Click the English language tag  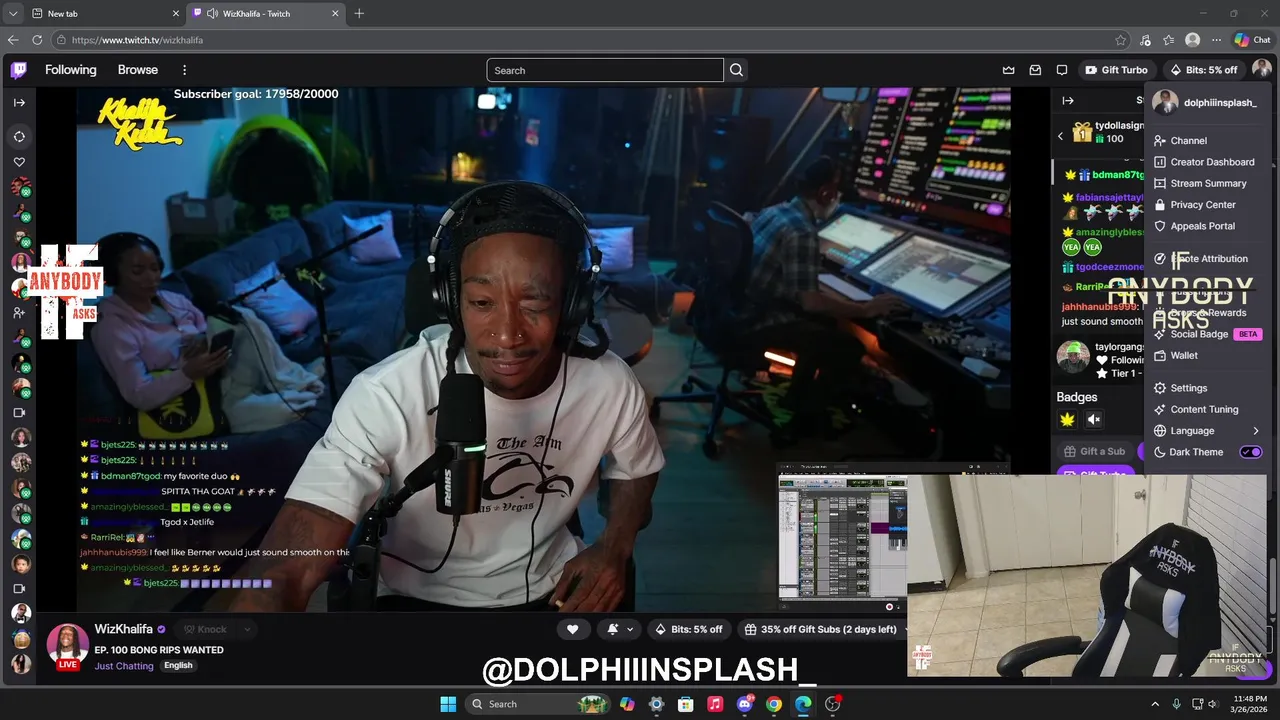[178, 666]
